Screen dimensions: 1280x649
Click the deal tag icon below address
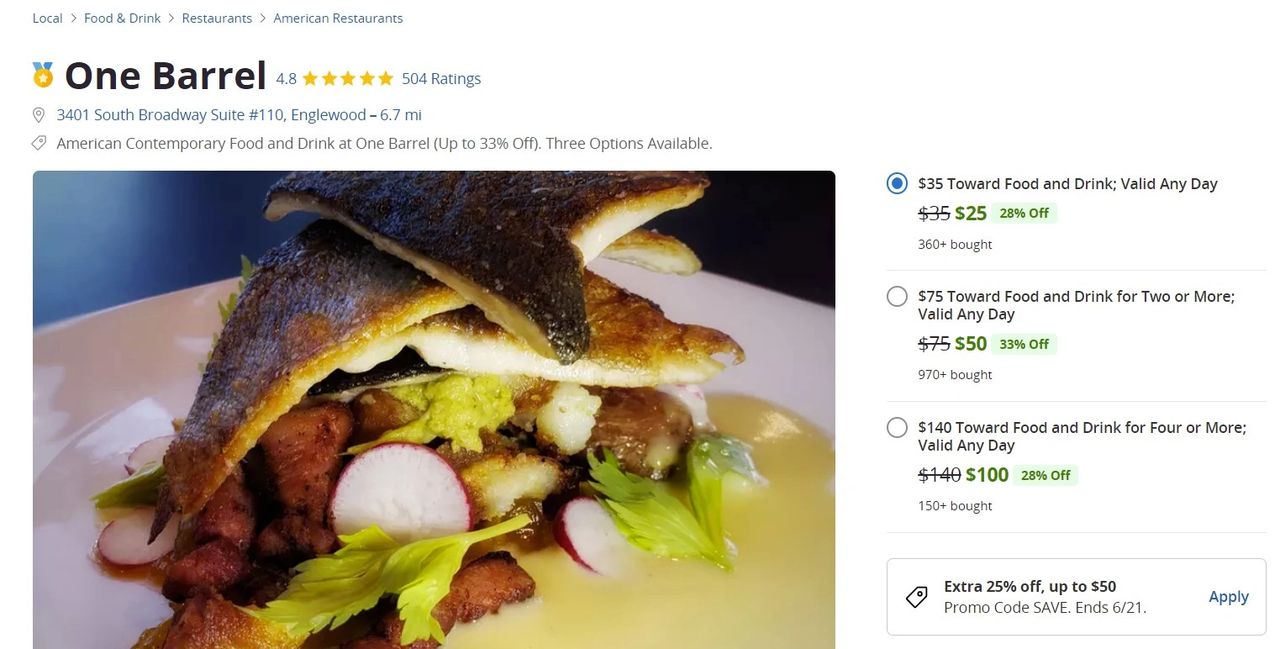pos(39,143)
